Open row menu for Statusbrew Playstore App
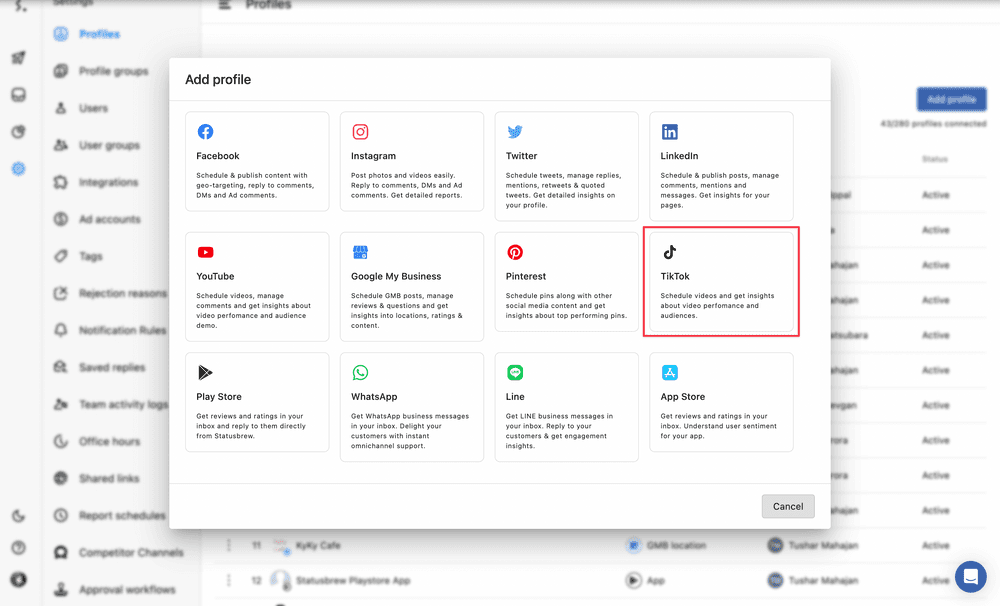This screenshot has height=606, width=1000. (x=229, y=580)
